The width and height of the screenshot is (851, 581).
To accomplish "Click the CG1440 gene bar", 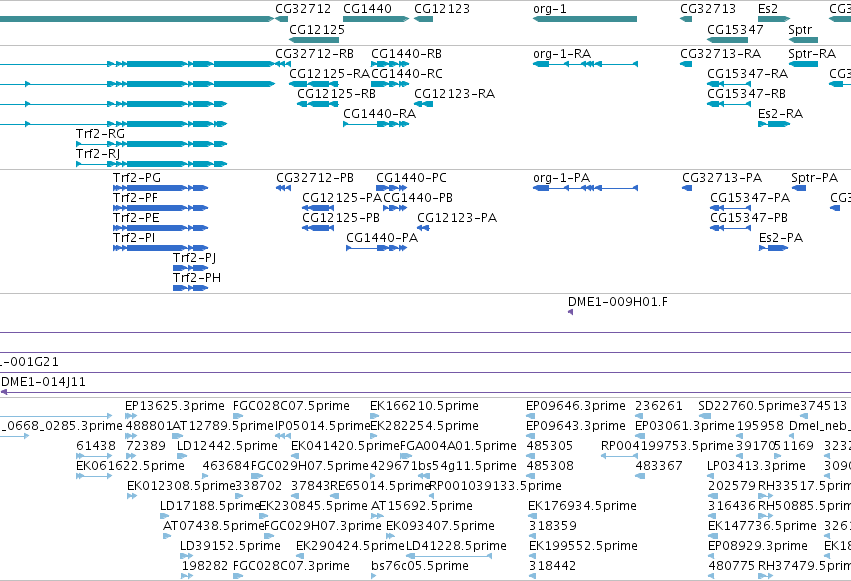I will [376, 19].
